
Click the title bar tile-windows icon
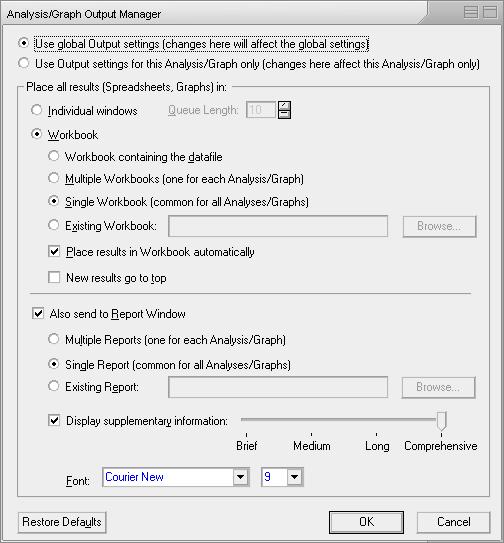pyautogui.click(x=471, y=12)
